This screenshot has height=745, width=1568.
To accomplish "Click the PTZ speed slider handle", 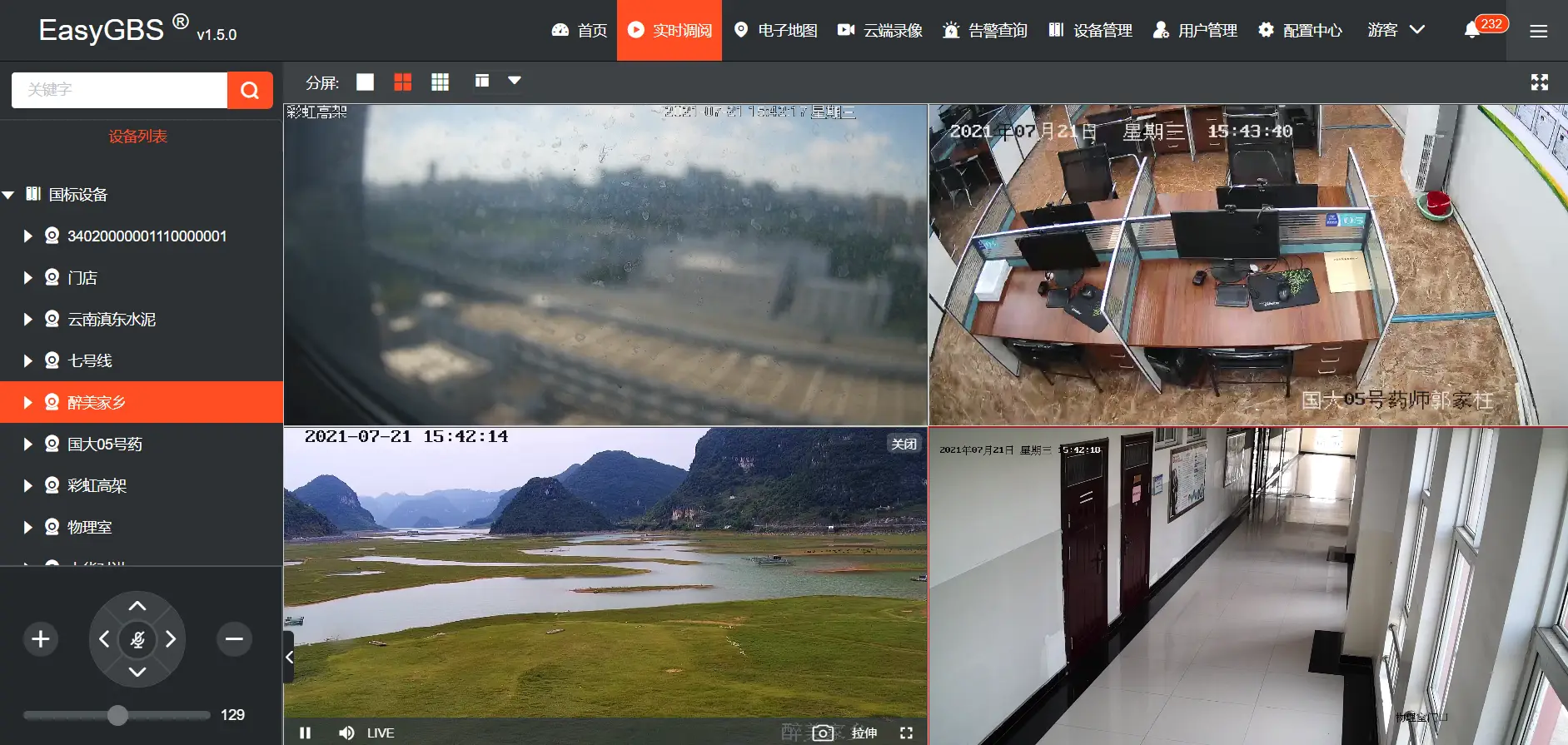I will point(117,715).
